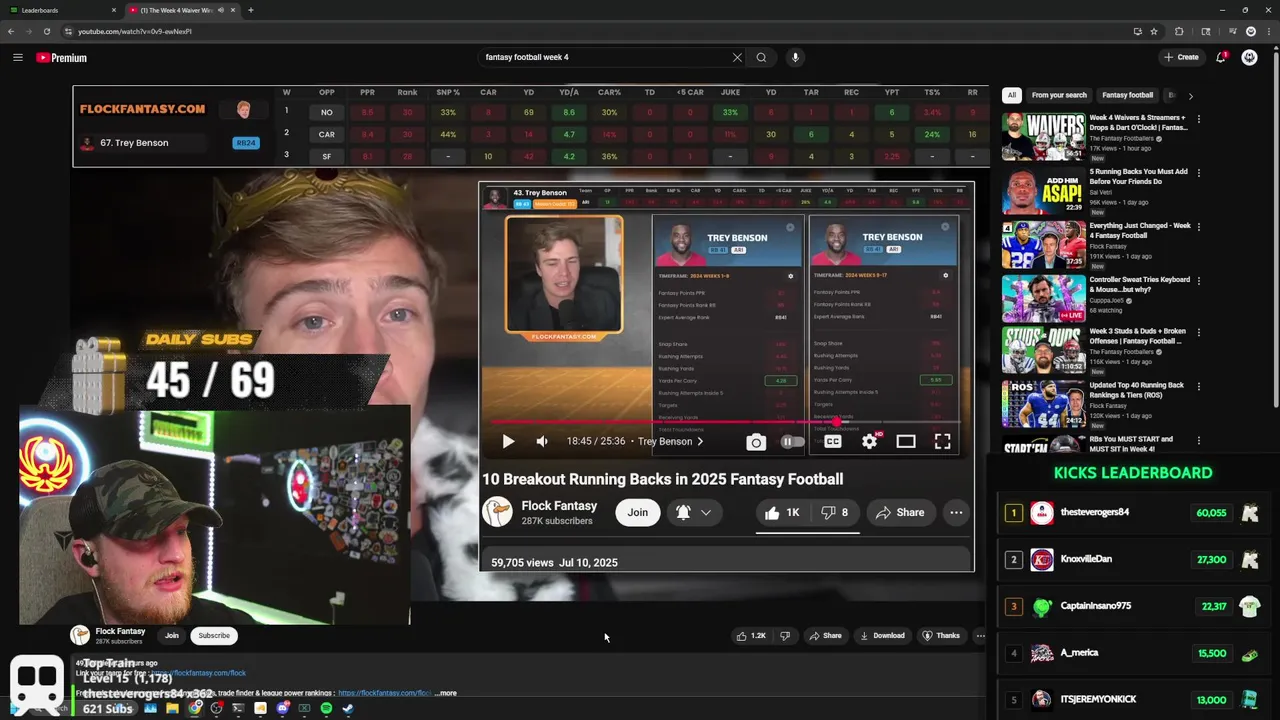1280x720 pixels.
Task: Click Download below the main video
Action: point(883,635)
